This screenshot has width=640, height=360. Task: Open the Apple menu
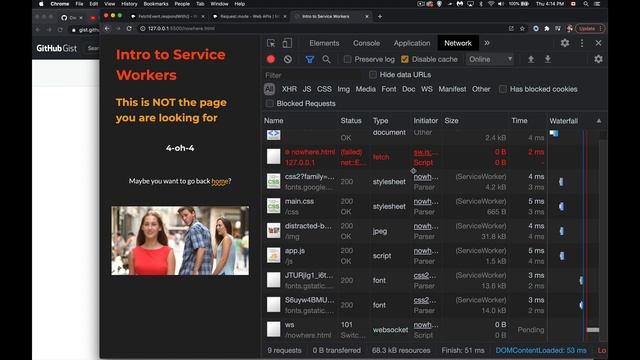pos(41,4)
